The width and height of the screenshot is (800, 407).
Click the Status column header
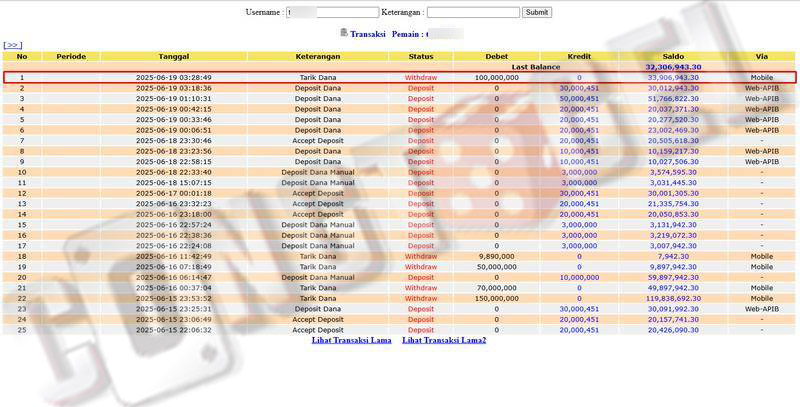point(421,56)
